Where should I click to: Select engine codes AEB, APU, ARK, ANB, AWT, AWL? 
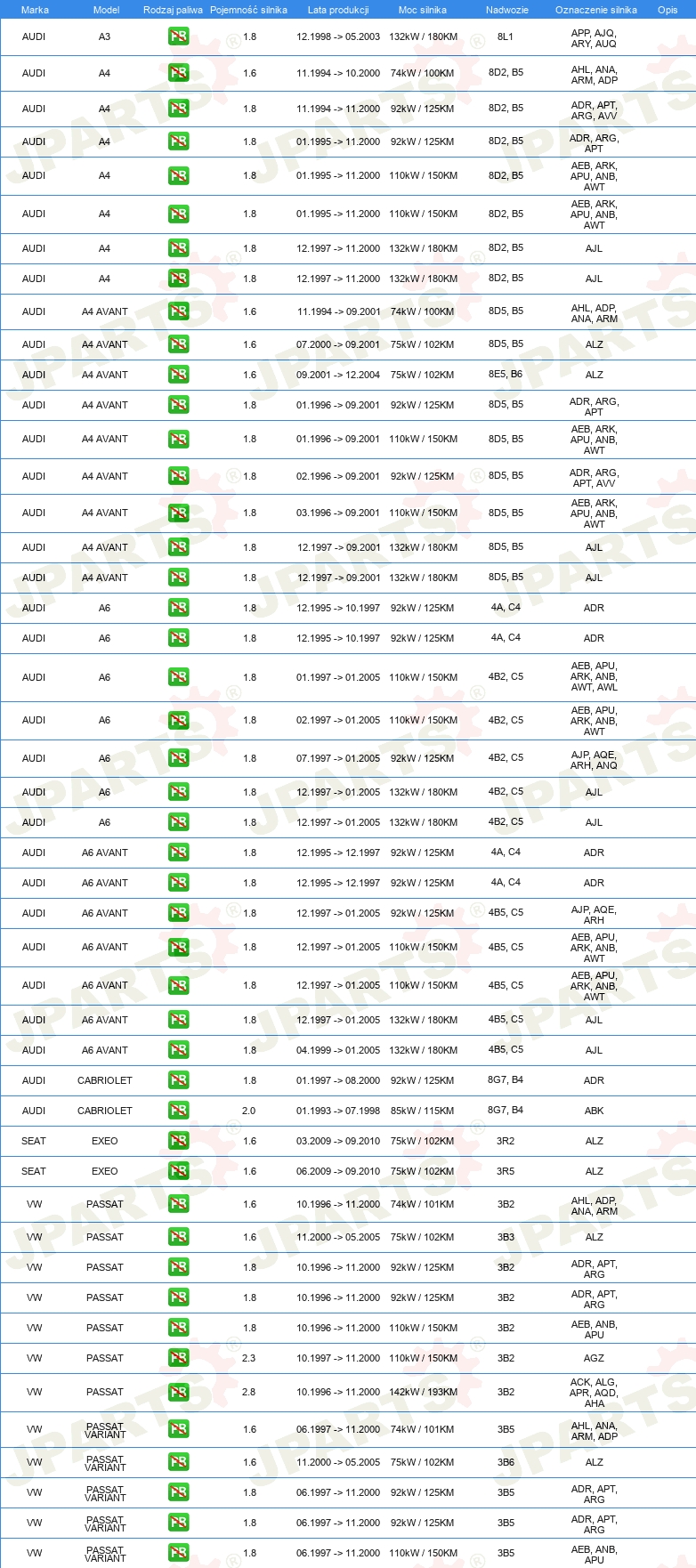pos(594,676)
